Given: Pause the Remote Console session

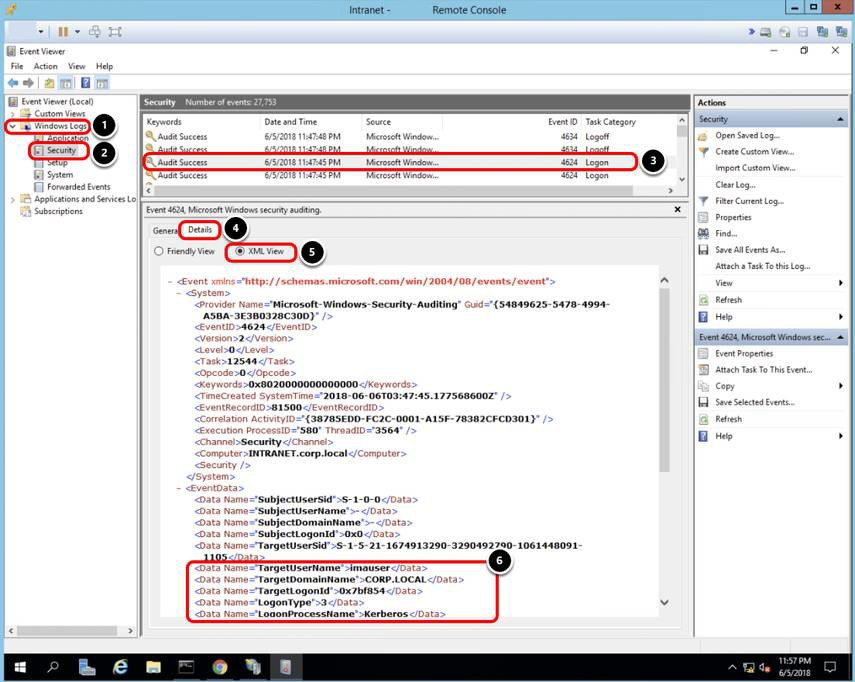Looking at the screenshot, I should click(61, 31).
